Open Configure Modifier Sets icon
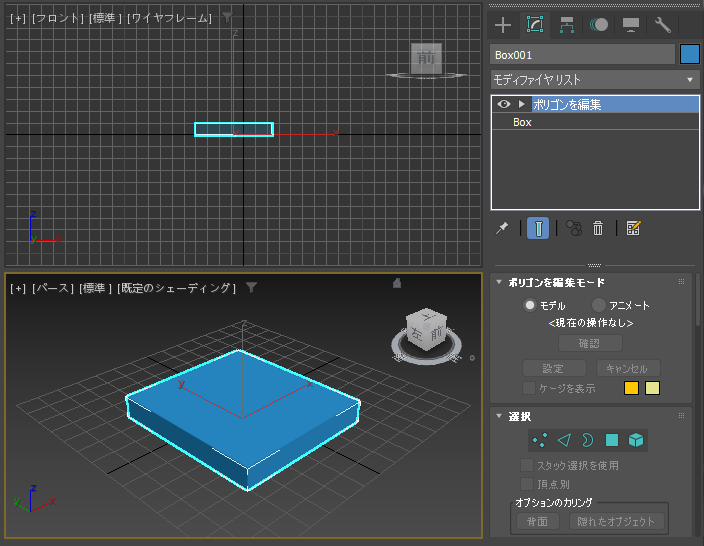This screenshot has height=546, width=704. (634, 228)
